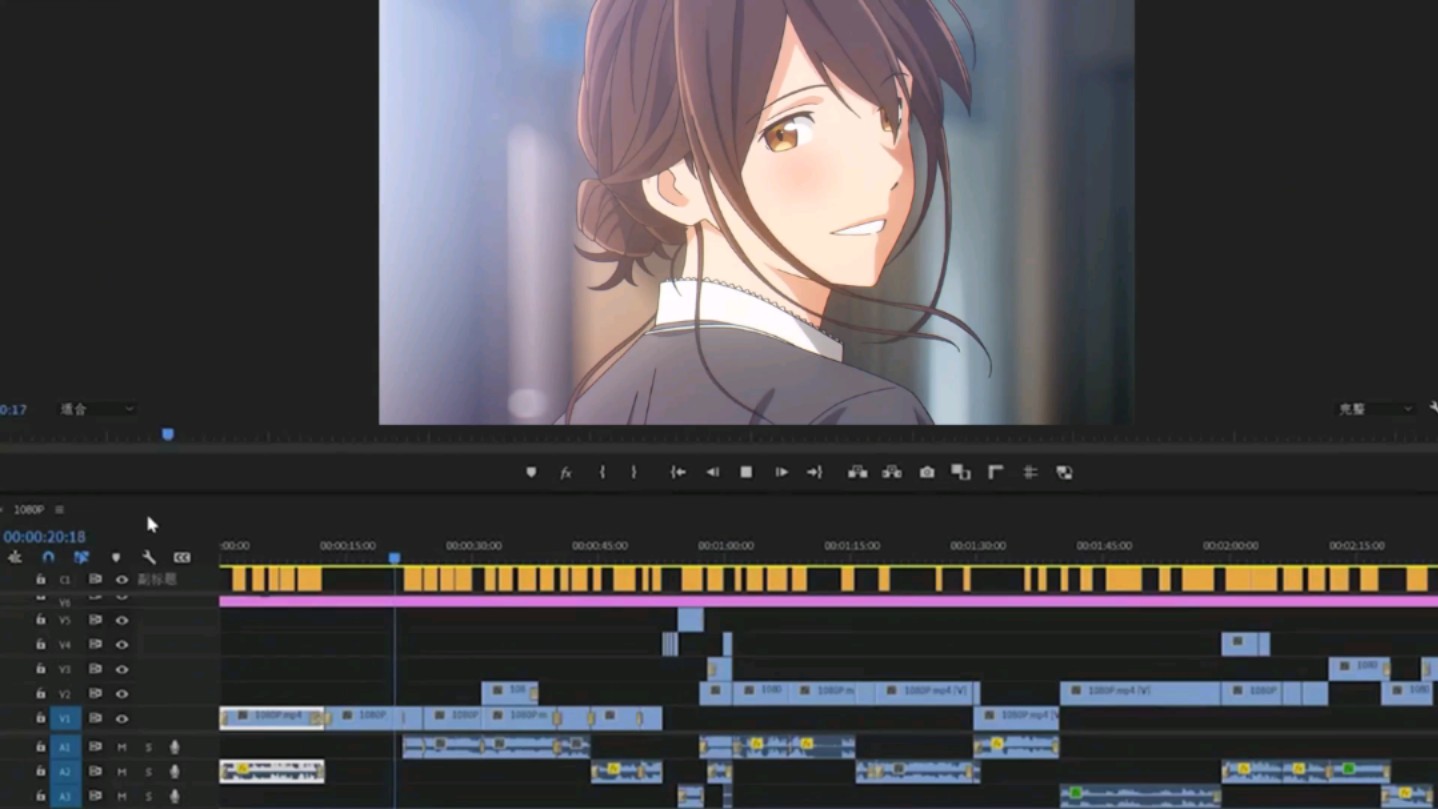Select the first 1080P.mp4 clip on V1
1438x809 pixels.
point(272,718)
